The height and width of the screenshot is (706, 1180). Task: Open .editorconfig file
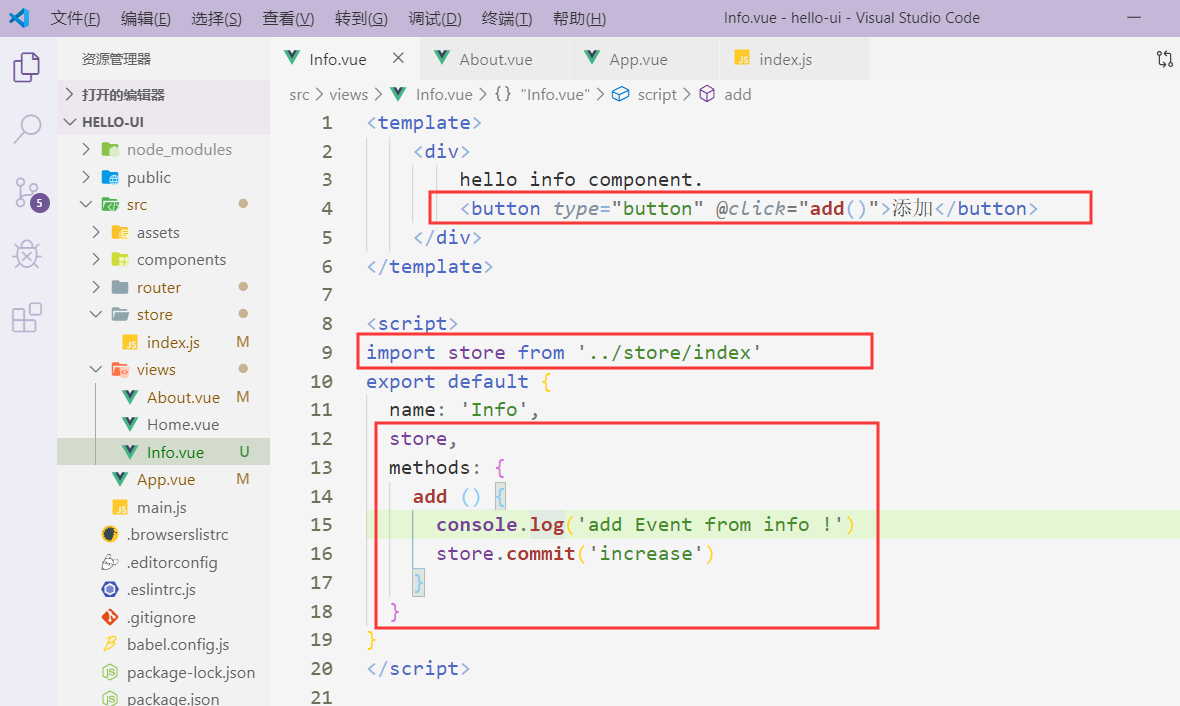click(163, 561)
